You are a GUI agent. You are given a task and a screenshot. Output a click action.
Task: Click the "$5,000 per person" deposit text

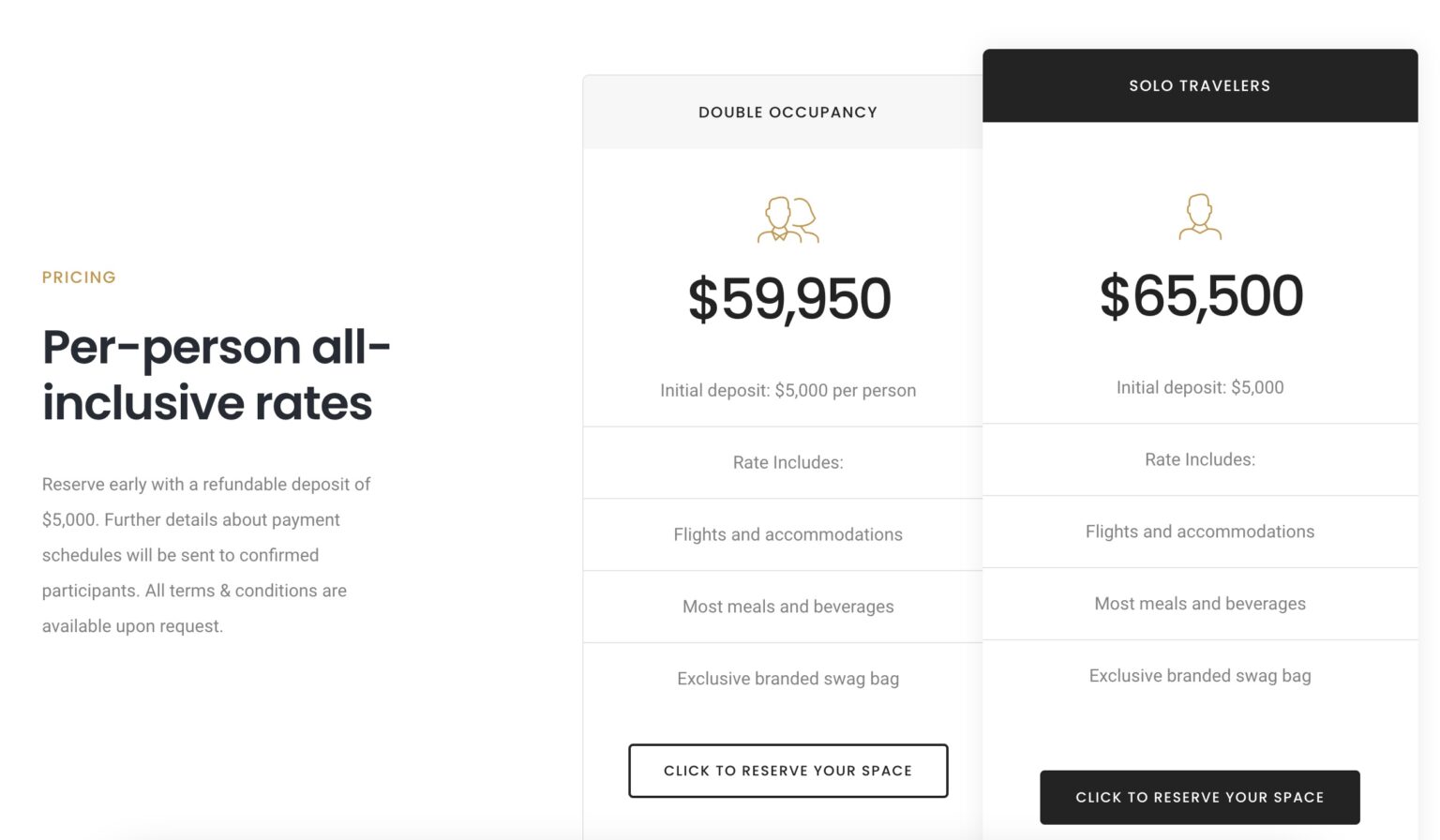pos(845,391)
